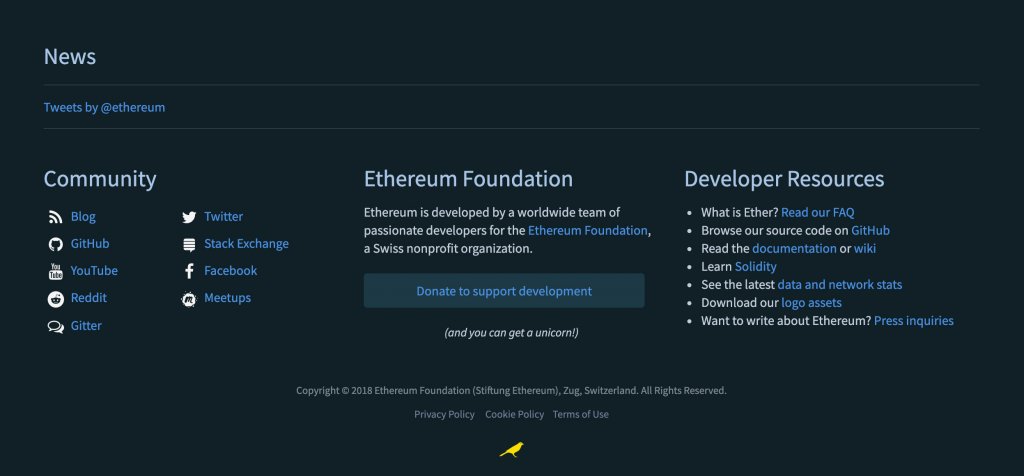
Task: Click the Gitter chat bubble icon
Action: pyautogui.click(x=55, y=326)
